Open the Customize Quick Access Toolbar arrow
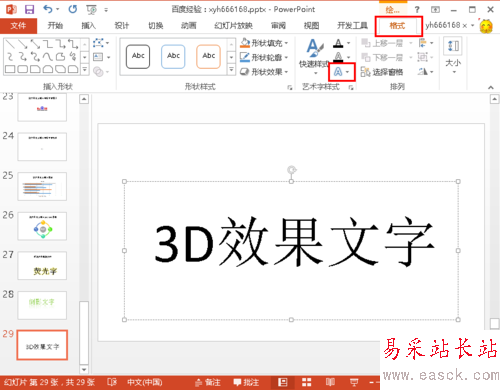 pyautogui.click(x=106, y=10)
